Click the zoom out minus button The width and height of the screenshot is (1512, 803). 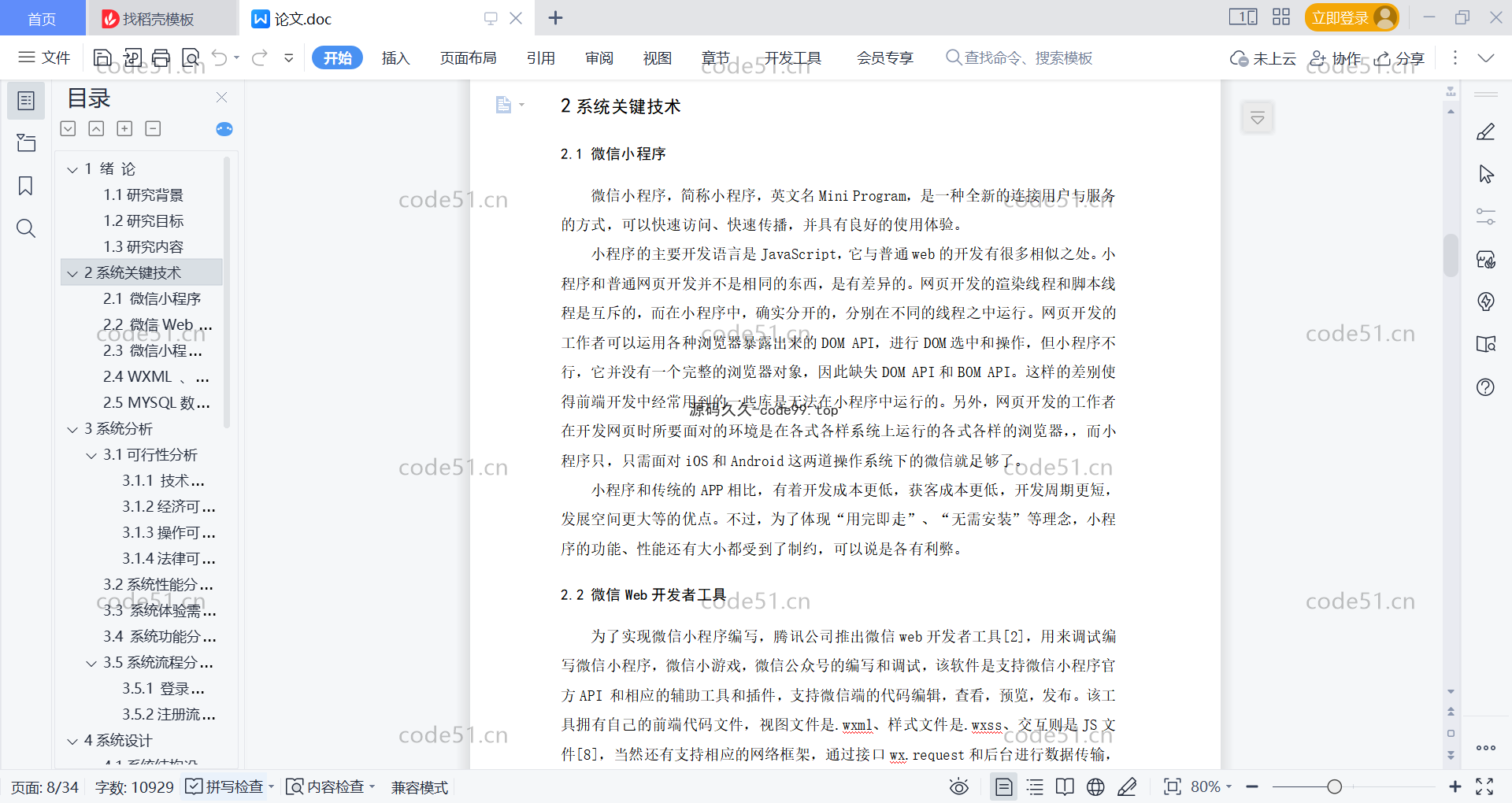(x=1252, y=786)
